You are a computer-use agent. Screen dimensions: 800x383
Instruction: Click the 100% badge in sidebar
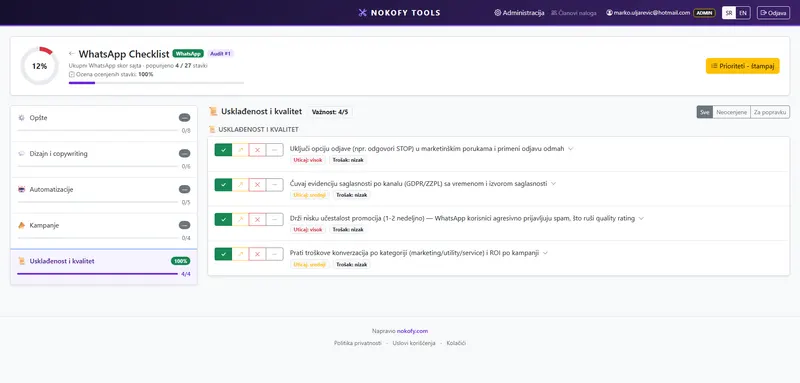point(181,261)
